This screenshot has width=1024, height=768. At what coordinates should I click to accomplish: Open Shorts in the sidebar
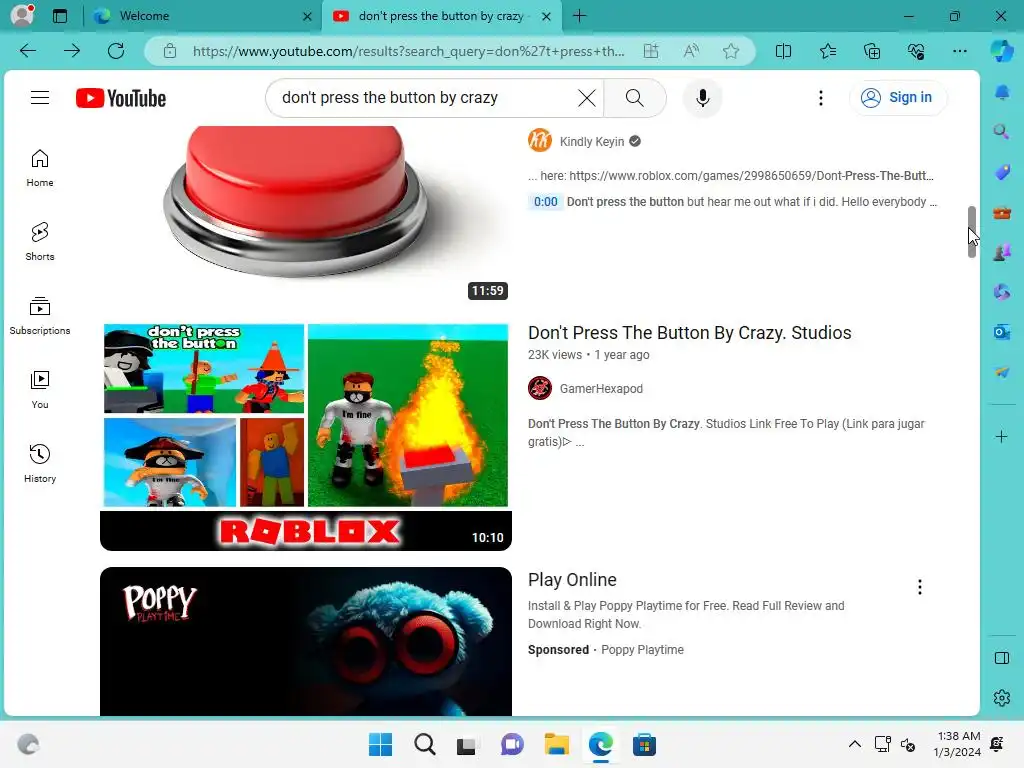click(x=40, y=242)
